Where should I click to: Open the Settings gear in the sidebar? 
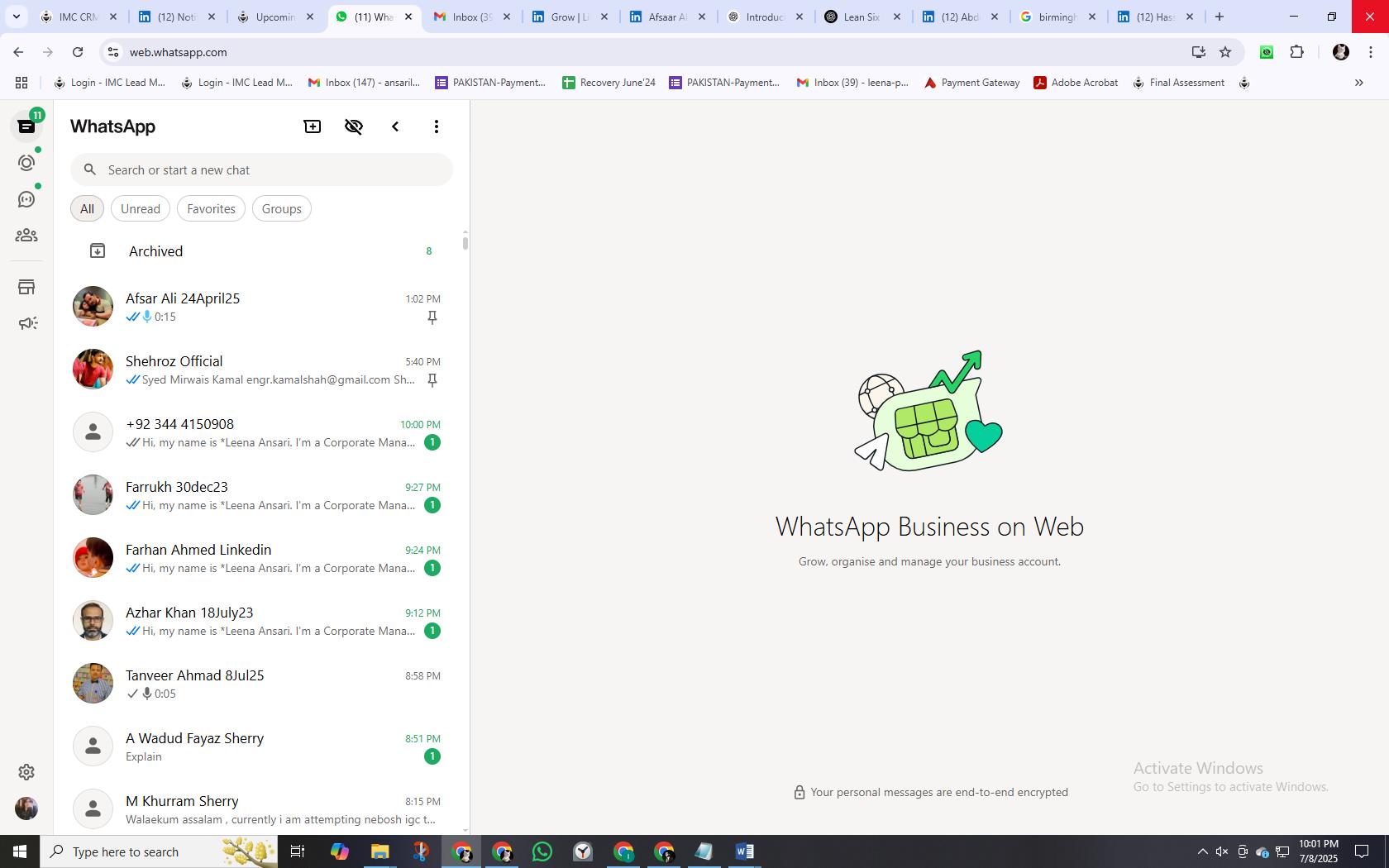26,772
